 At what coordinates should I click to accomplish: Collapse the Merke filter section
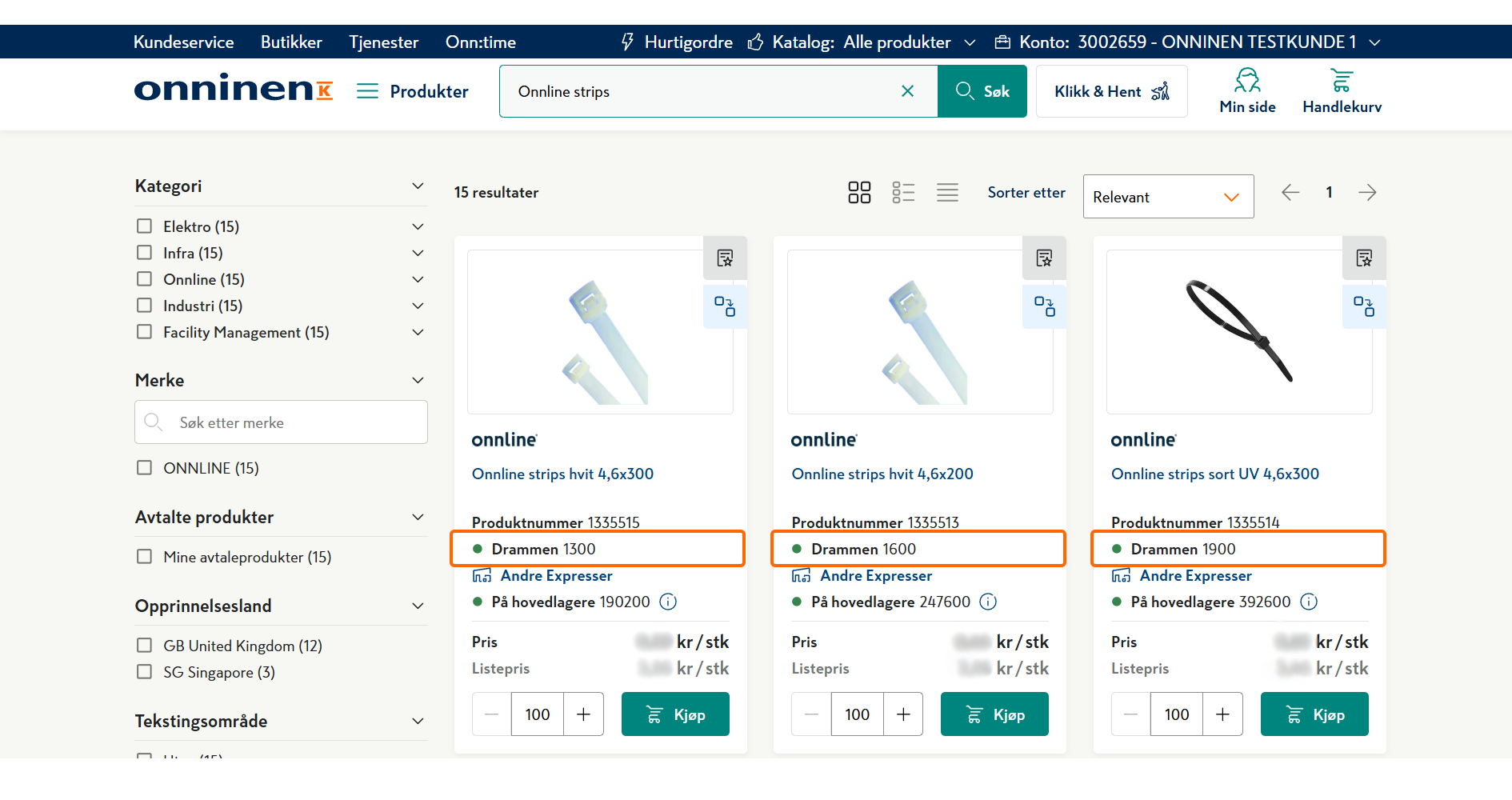418,380
